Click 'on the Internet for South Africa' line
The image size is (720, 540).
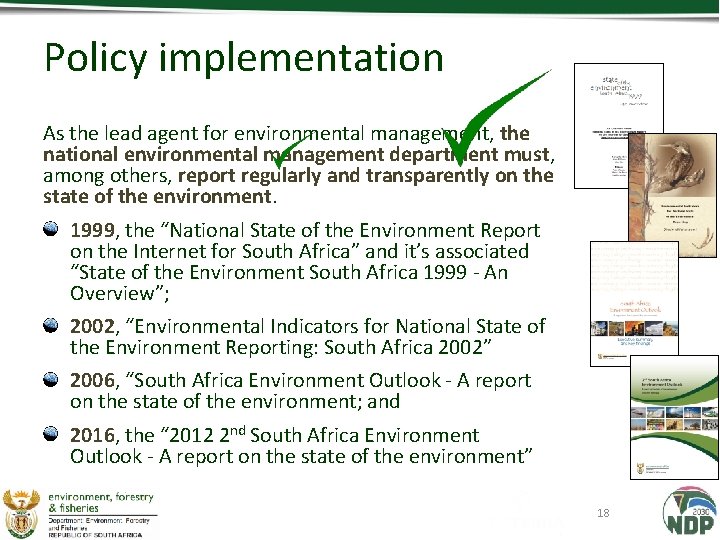tap(299, 251)
